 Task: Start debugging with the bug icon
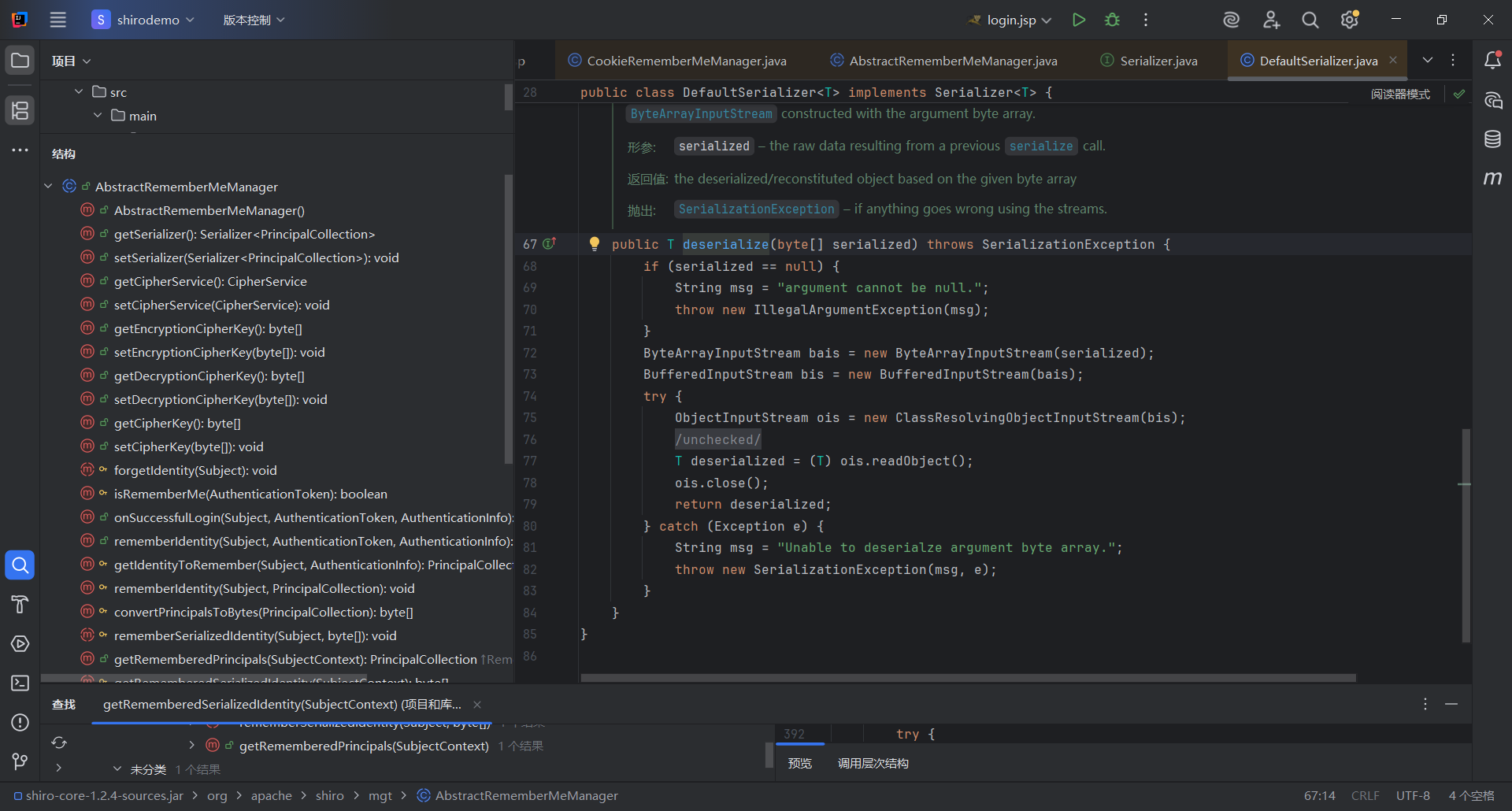(x=1112, y=20)
